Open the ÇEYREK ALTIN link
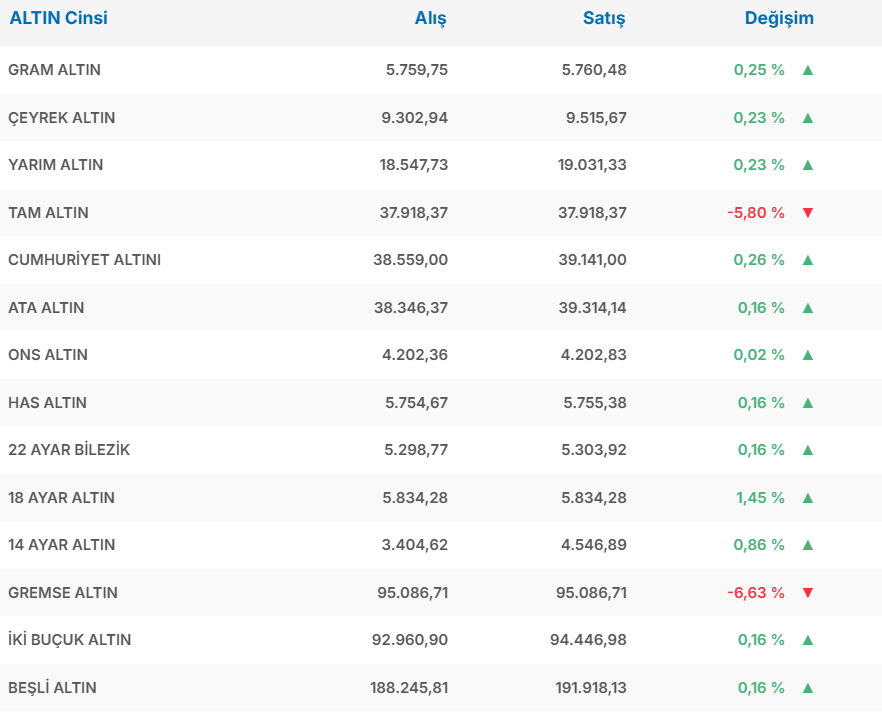Screen dimensions: 882x719 click(62, 118)
